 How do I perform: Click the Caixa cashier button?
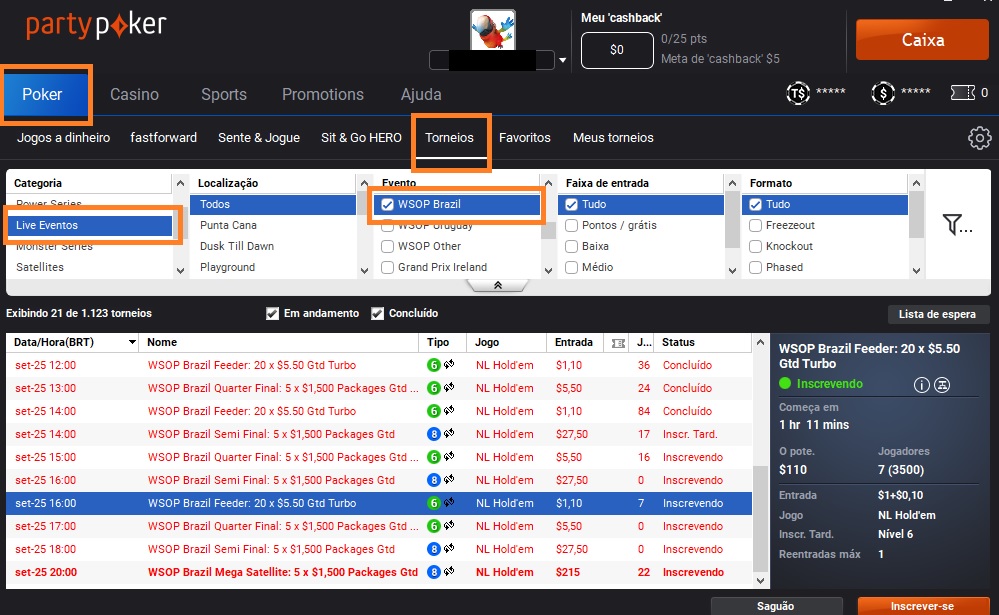[x=922, y=40]
